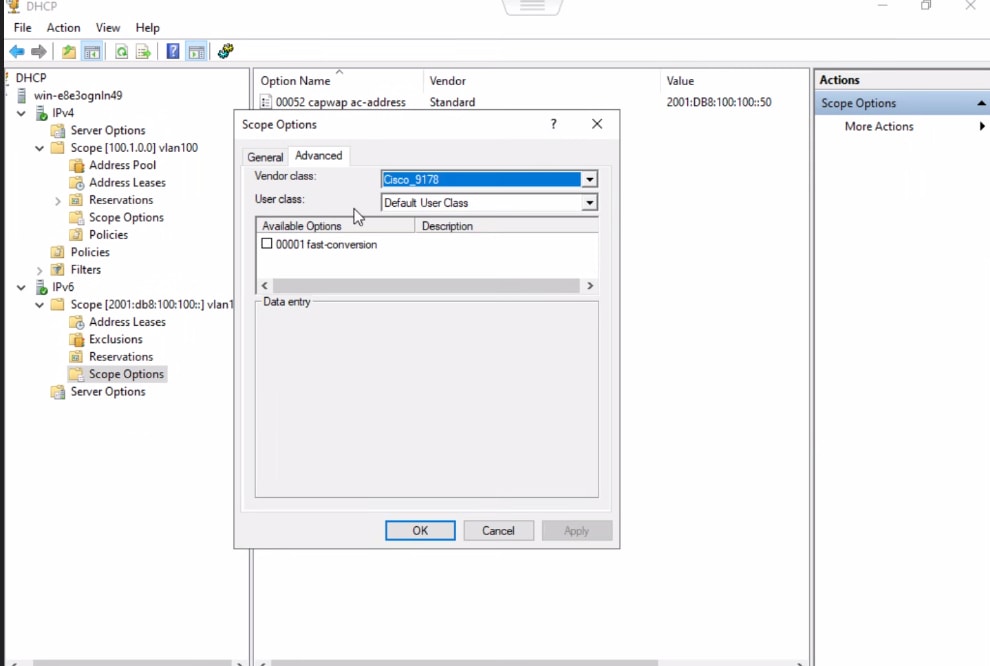This screenshot has width=990, height=666.
Task: Expand the Reservations node under vlan100
Action: point(58,199)
